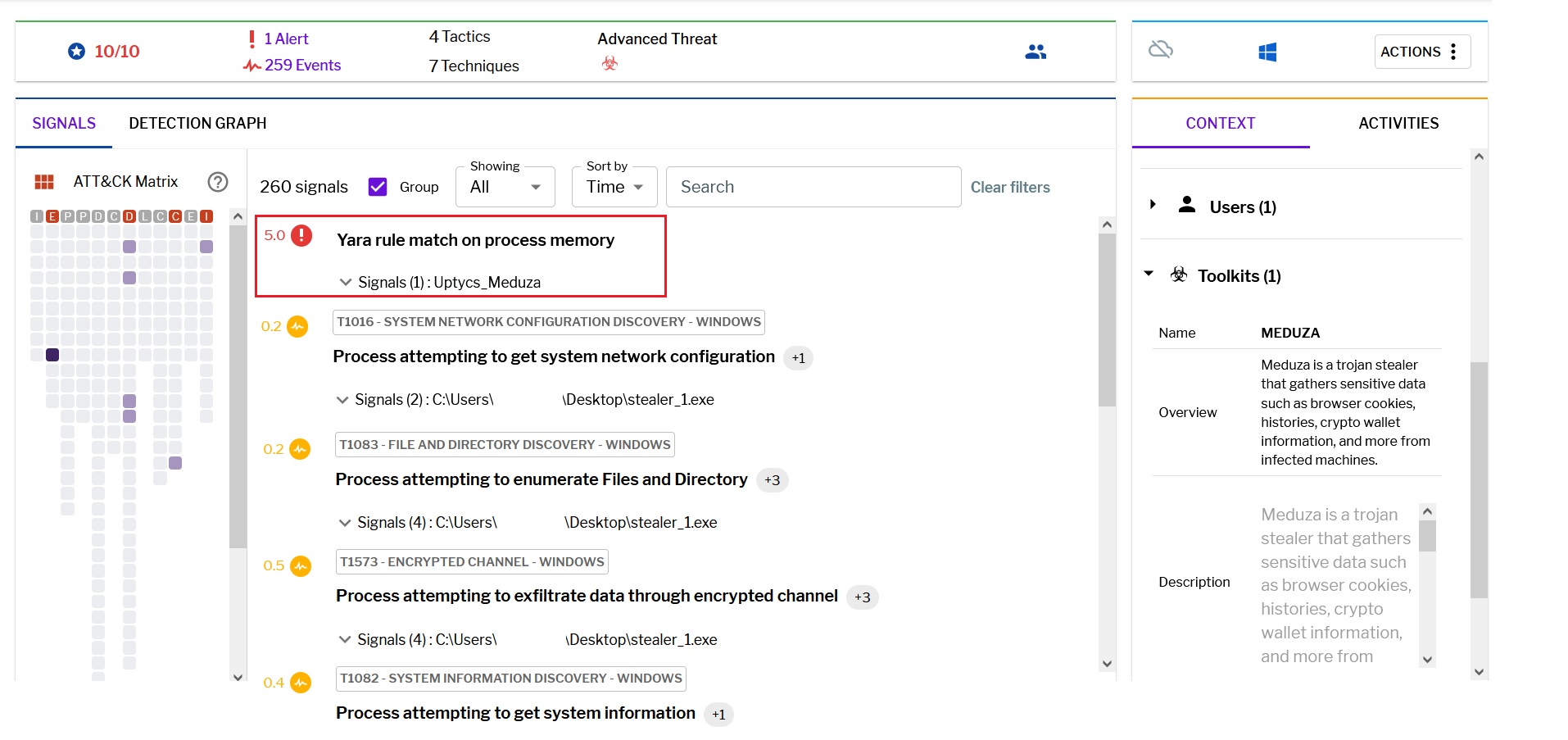Click the red alert exclamation icon
This screenshot has height=740, width=1568.
point(253,37)
